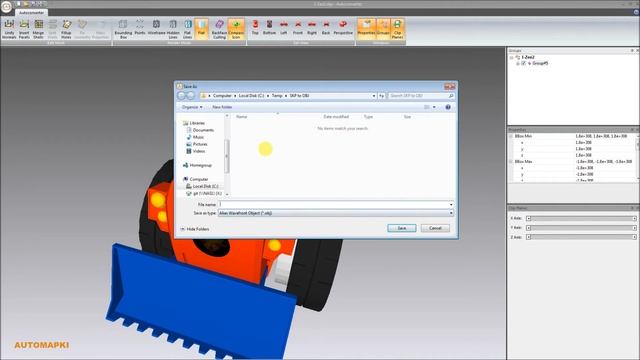Click Forward arrow in Save As dialog

(x=191, y=96)
